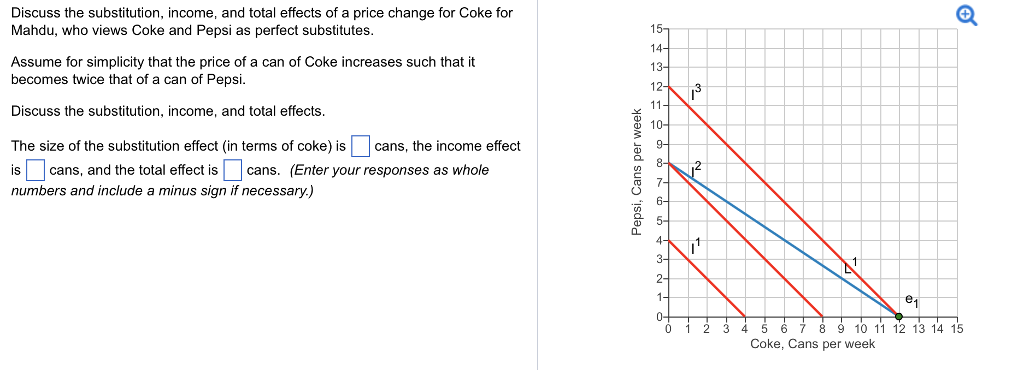Click the Coke, Cans per week axis title
Viewport: 1024px width, 370px height.
click(x=812, y=344)
